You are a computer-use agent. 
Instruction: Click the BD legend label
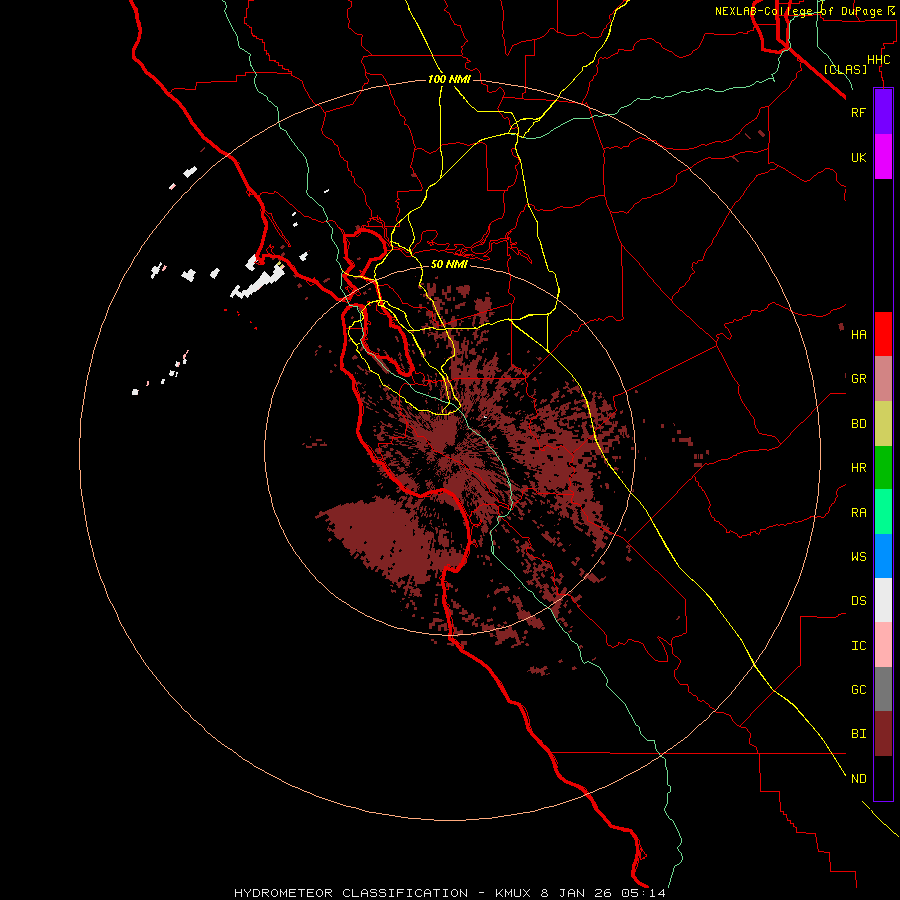(x=858, y=424)
